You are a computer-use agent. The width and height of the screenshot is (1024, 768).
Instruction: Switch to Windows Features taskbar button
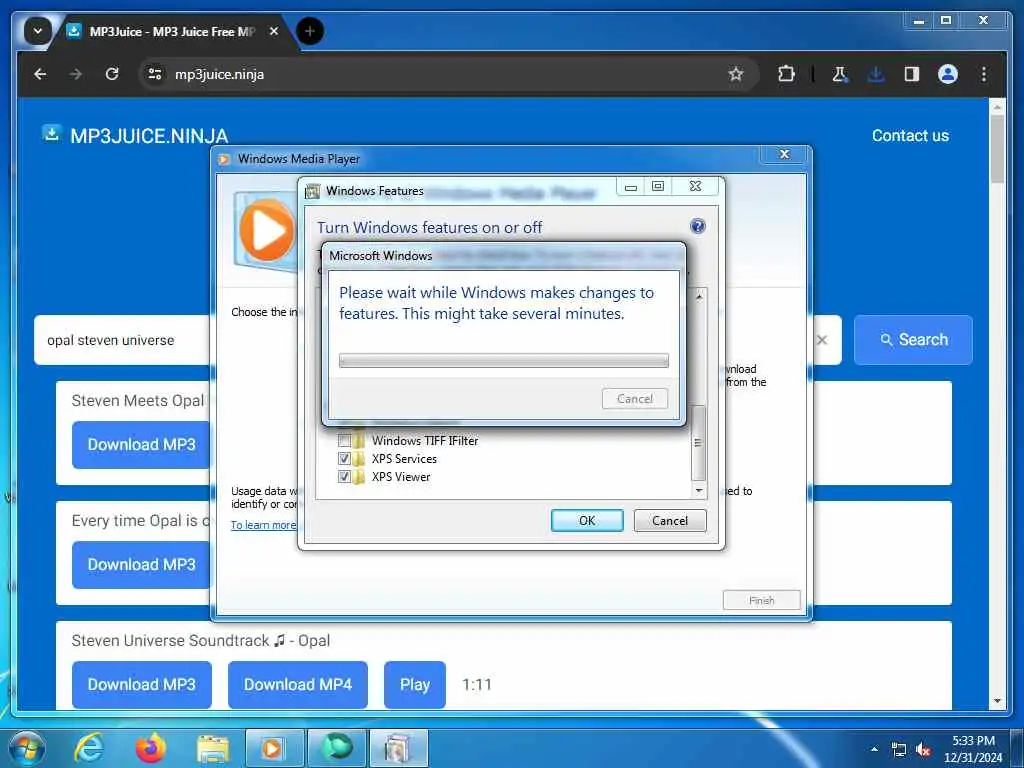pyautogui.click(x=399, y=748)
